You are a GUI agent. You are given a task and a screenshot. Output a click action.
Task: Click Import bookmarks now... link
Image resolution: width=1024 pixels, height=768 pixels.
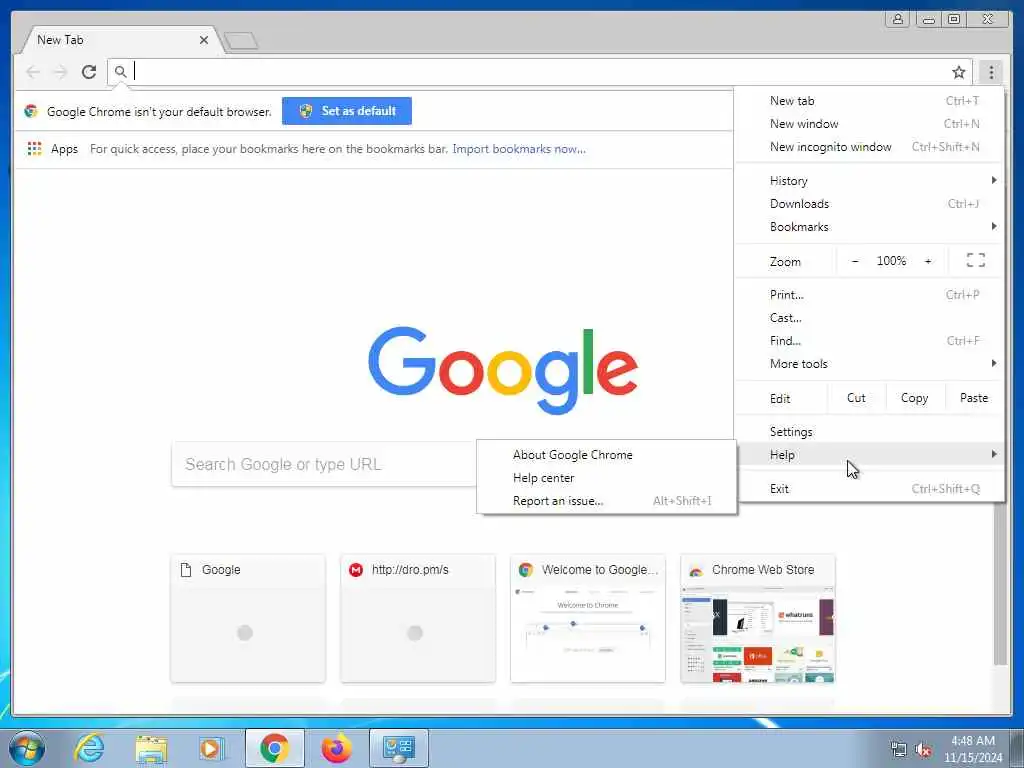[519, 149]
